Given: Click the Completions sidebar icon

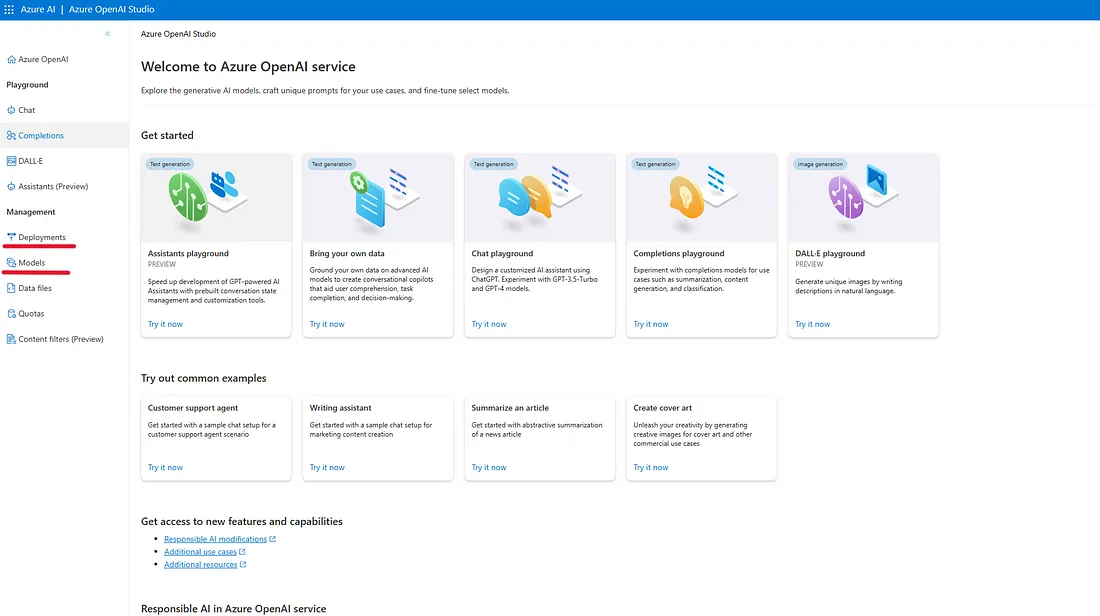Looking at the screenshot, I should click(x=11, y=135).
